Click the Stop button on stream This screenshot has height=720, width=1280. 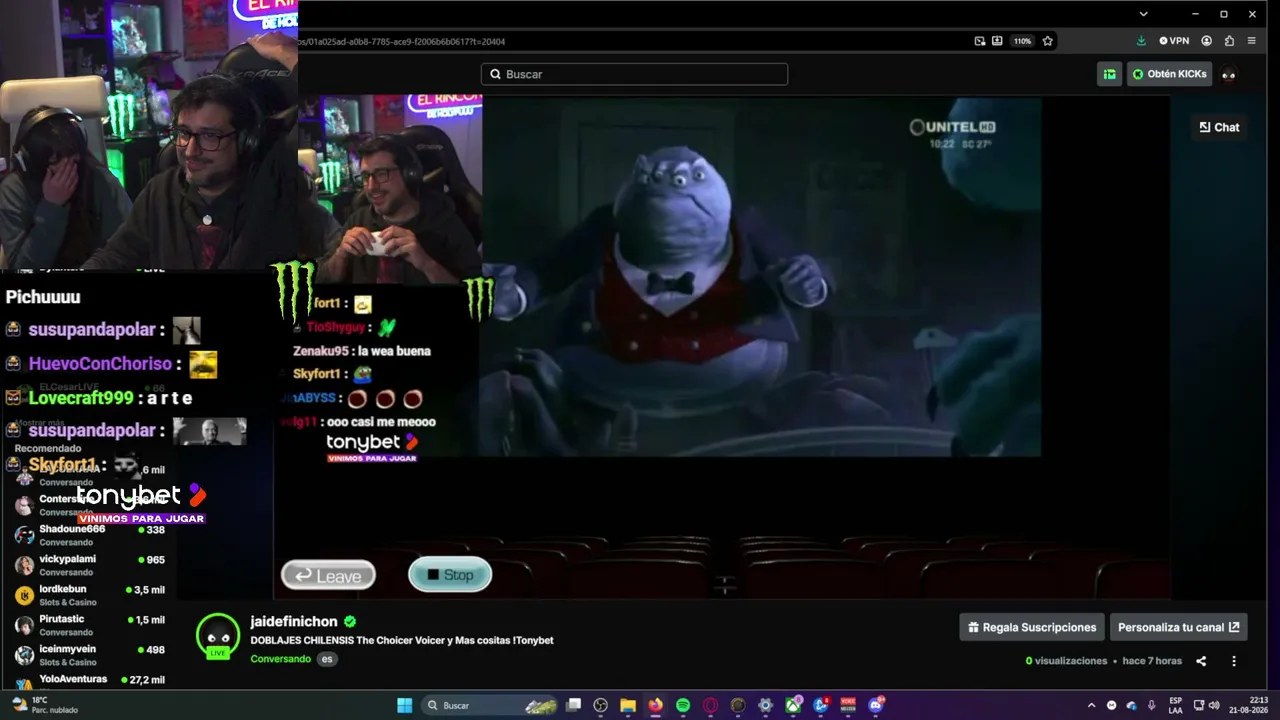450,574
